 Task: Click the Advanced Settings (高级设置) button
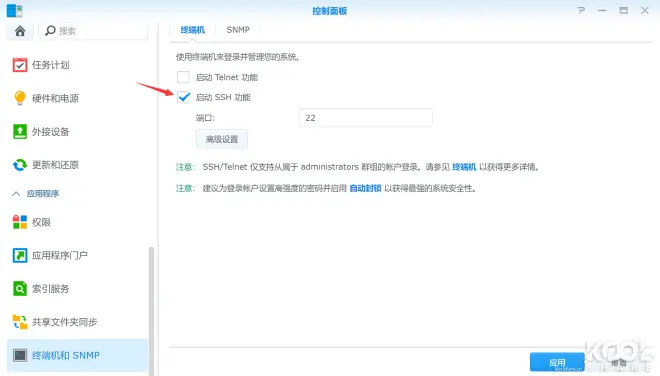[x=222, y=139]
